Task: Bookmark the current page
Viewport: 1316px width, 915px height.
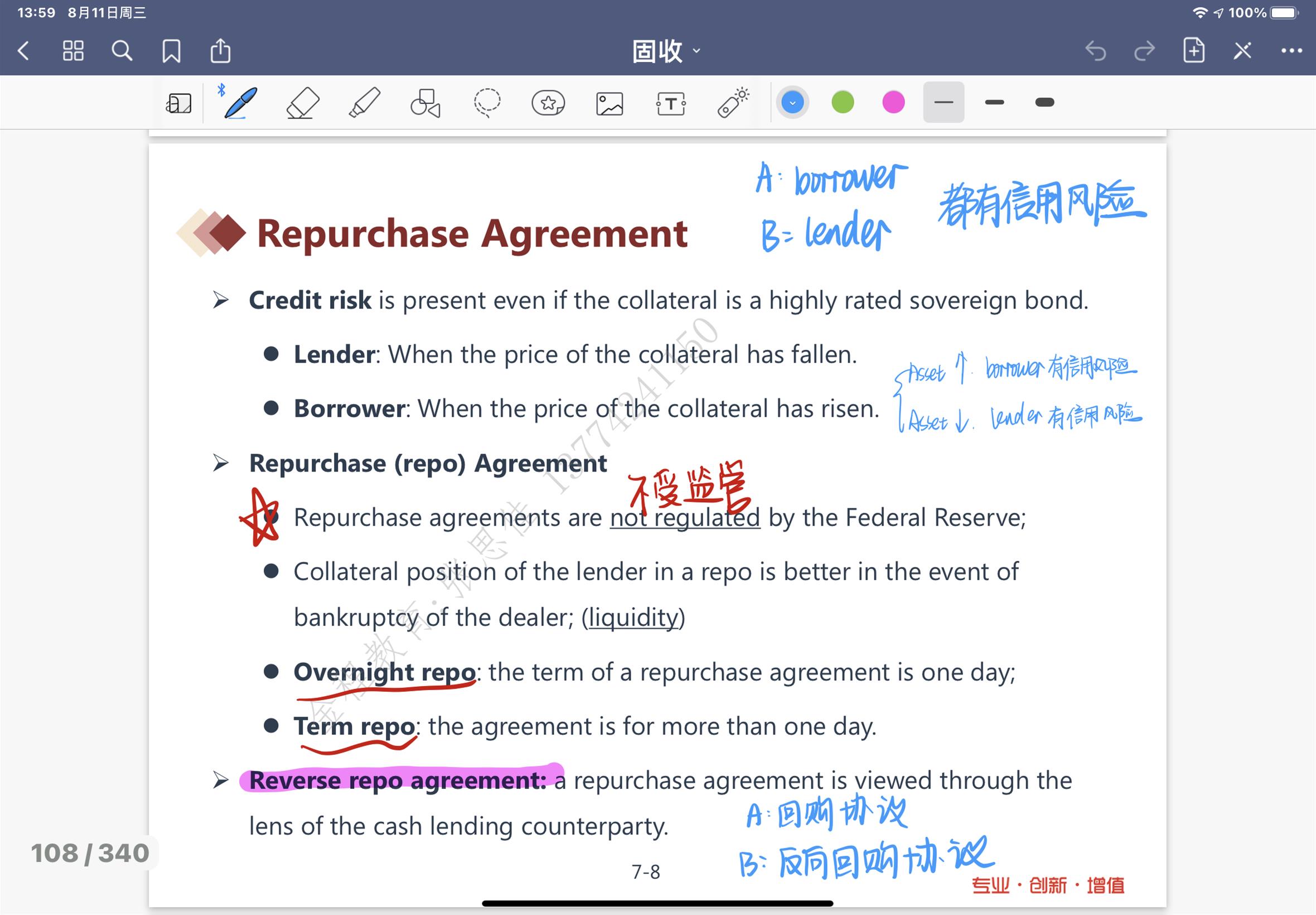Action: point(171,51)
